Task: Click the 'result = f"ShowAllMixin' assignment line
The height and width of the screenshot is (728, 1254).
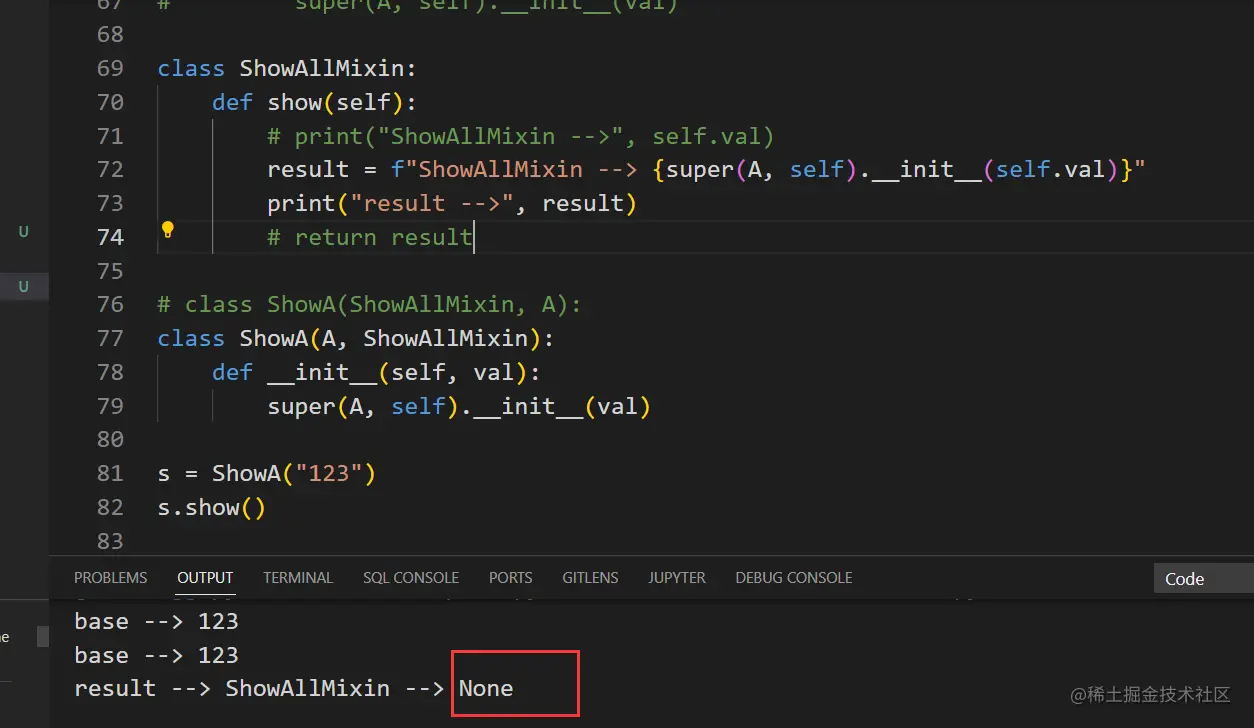Action: (706, 170)
